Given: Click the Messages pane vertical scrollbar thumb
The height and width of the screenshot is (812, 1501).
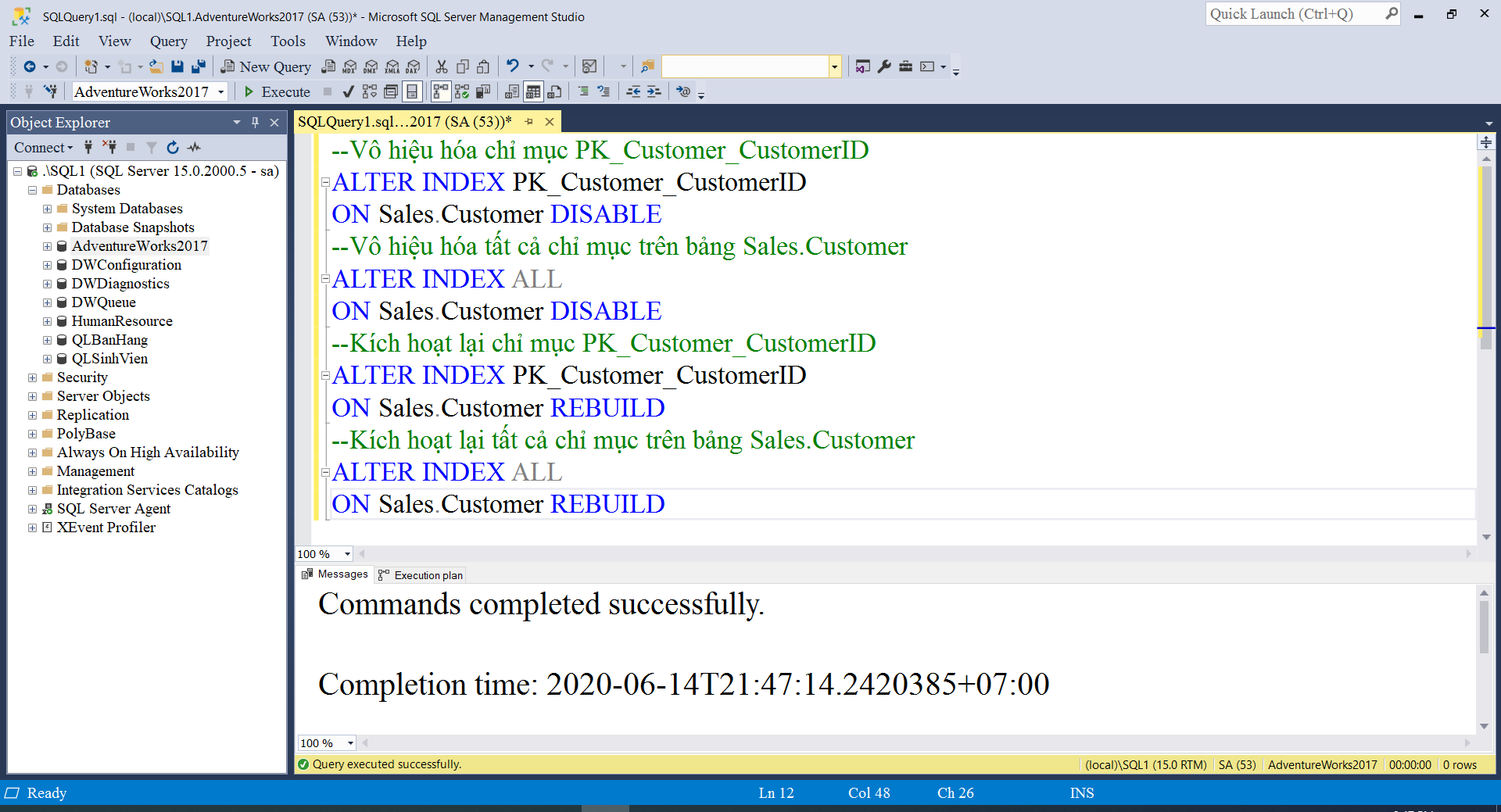Looking at the screenshot, I should point(1484,627).
